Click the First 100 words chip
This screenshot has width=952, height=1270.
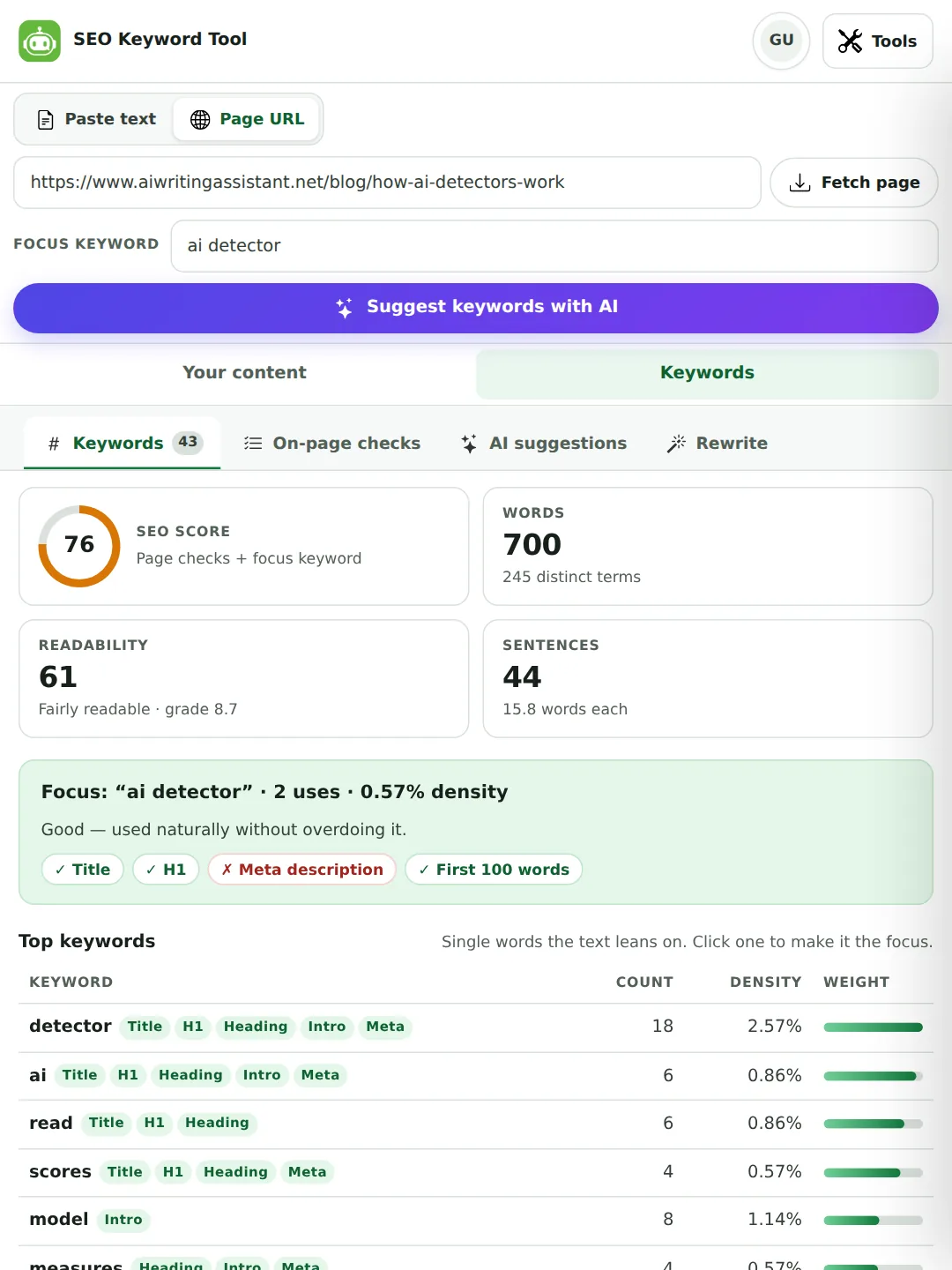494,870
